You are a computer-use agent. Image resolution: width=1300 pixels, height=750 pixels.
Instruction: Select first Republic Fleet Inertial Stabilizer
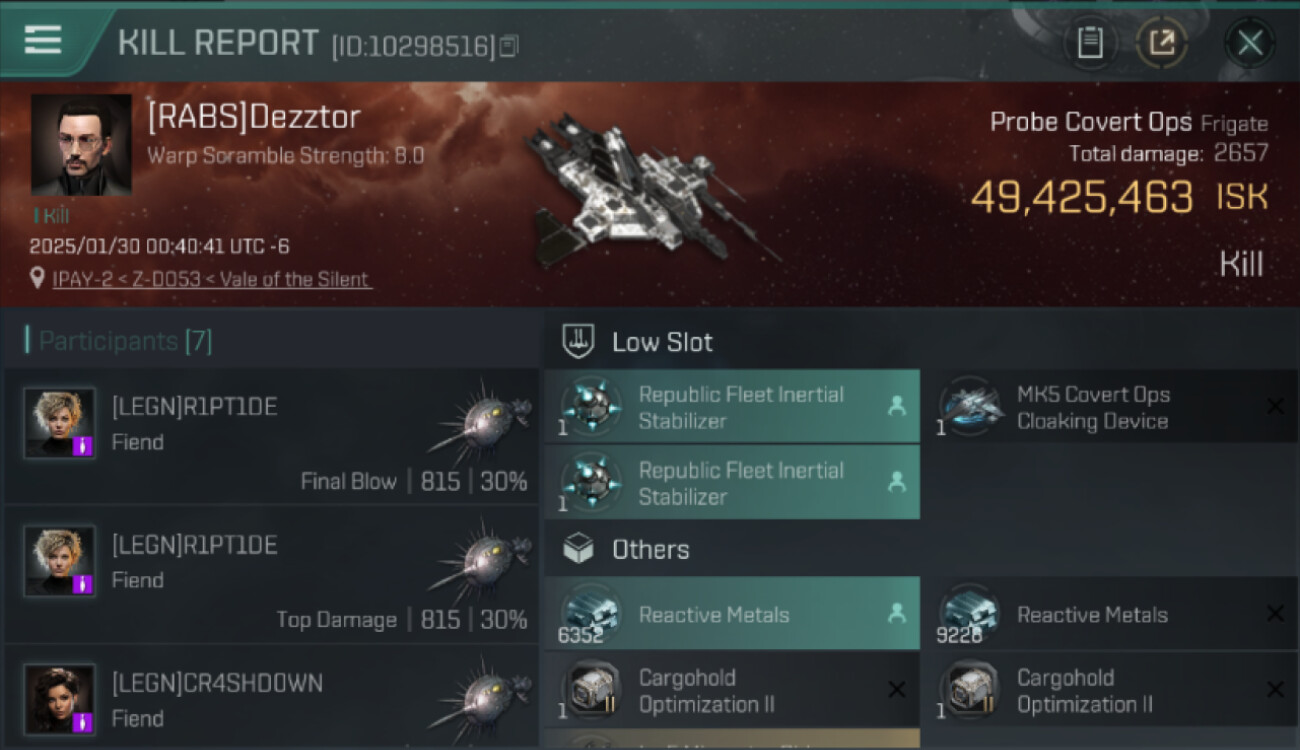[732, 406]
